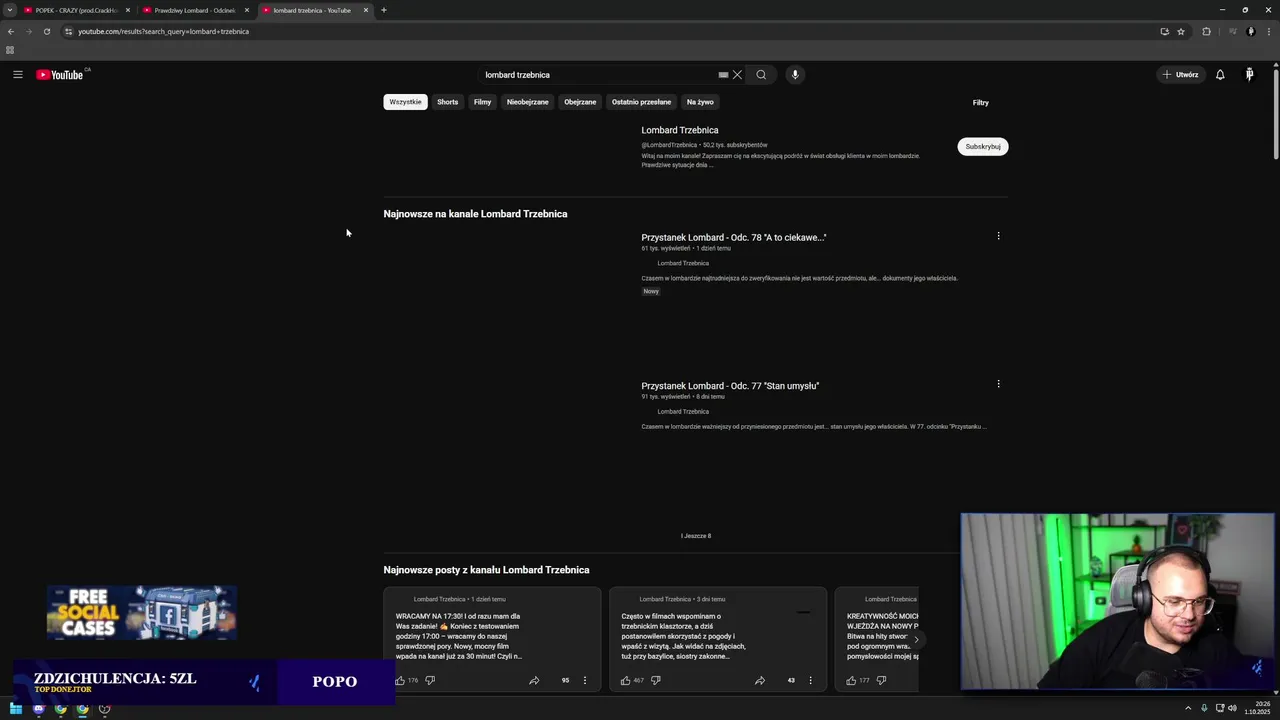Go to the YouTube home logo
This screenshot has height=720, width=1280.
[x=60, y=75]
